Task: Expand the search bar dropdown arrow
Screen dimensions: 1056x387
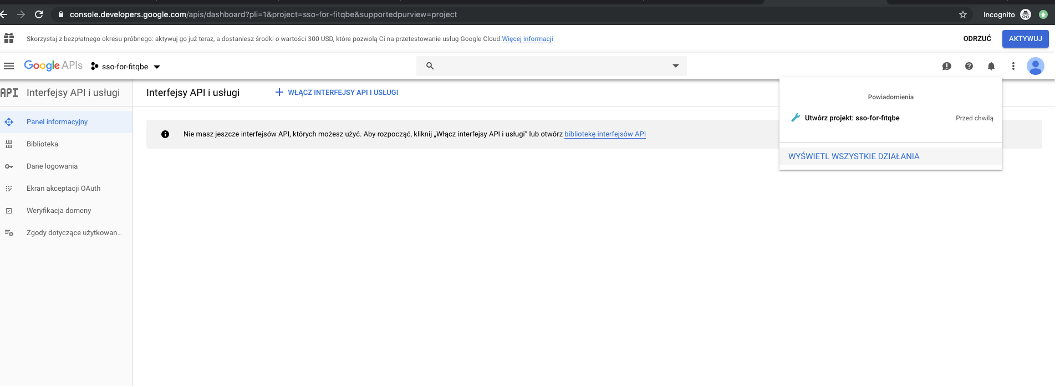Action: (x=675, y=66)
